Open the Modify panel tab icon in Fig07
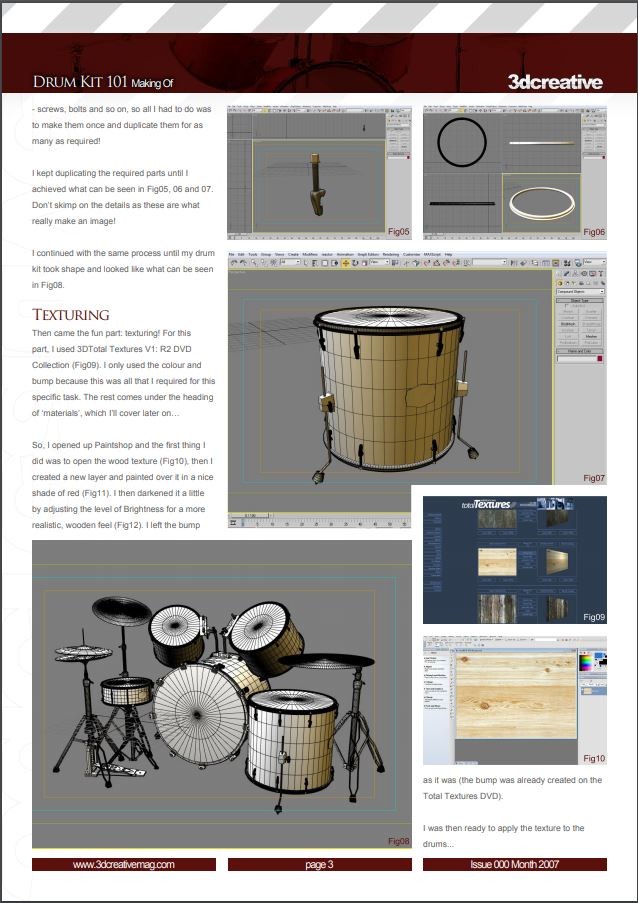638x903 pixels. pyautogui.click(x=567, y=274)
